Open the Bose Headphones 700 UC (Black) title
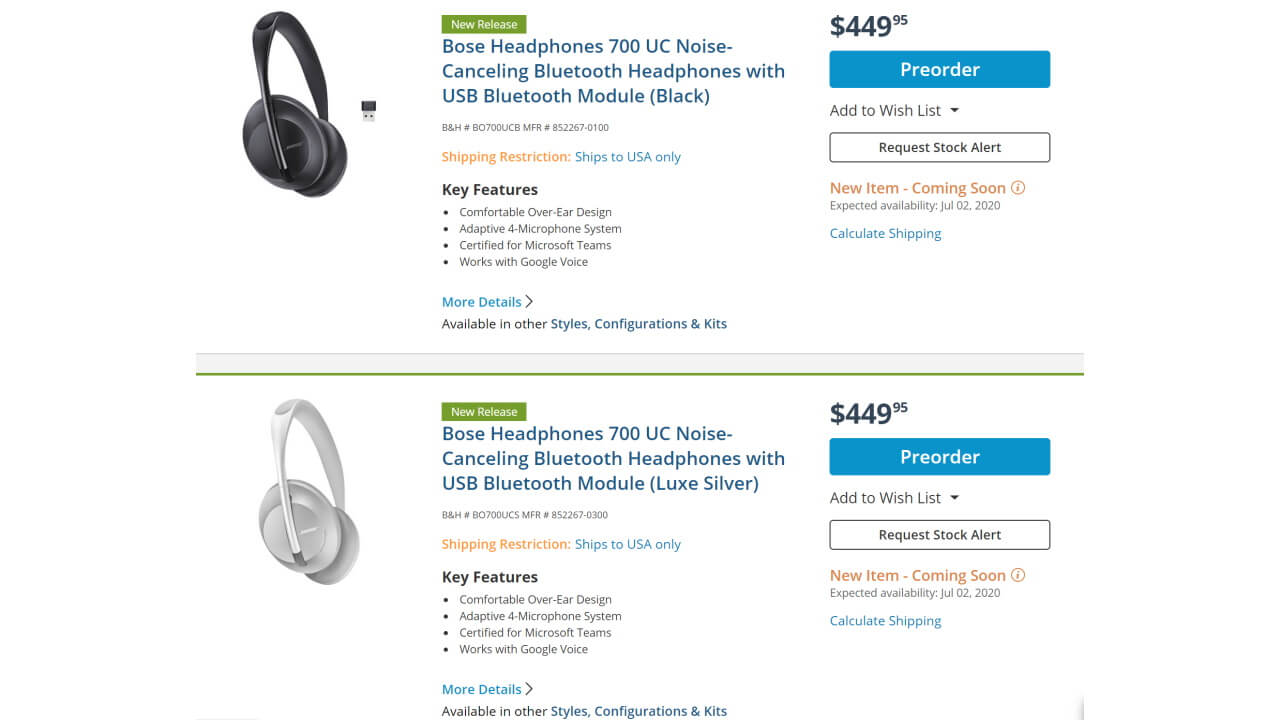 tap(613, 71)
